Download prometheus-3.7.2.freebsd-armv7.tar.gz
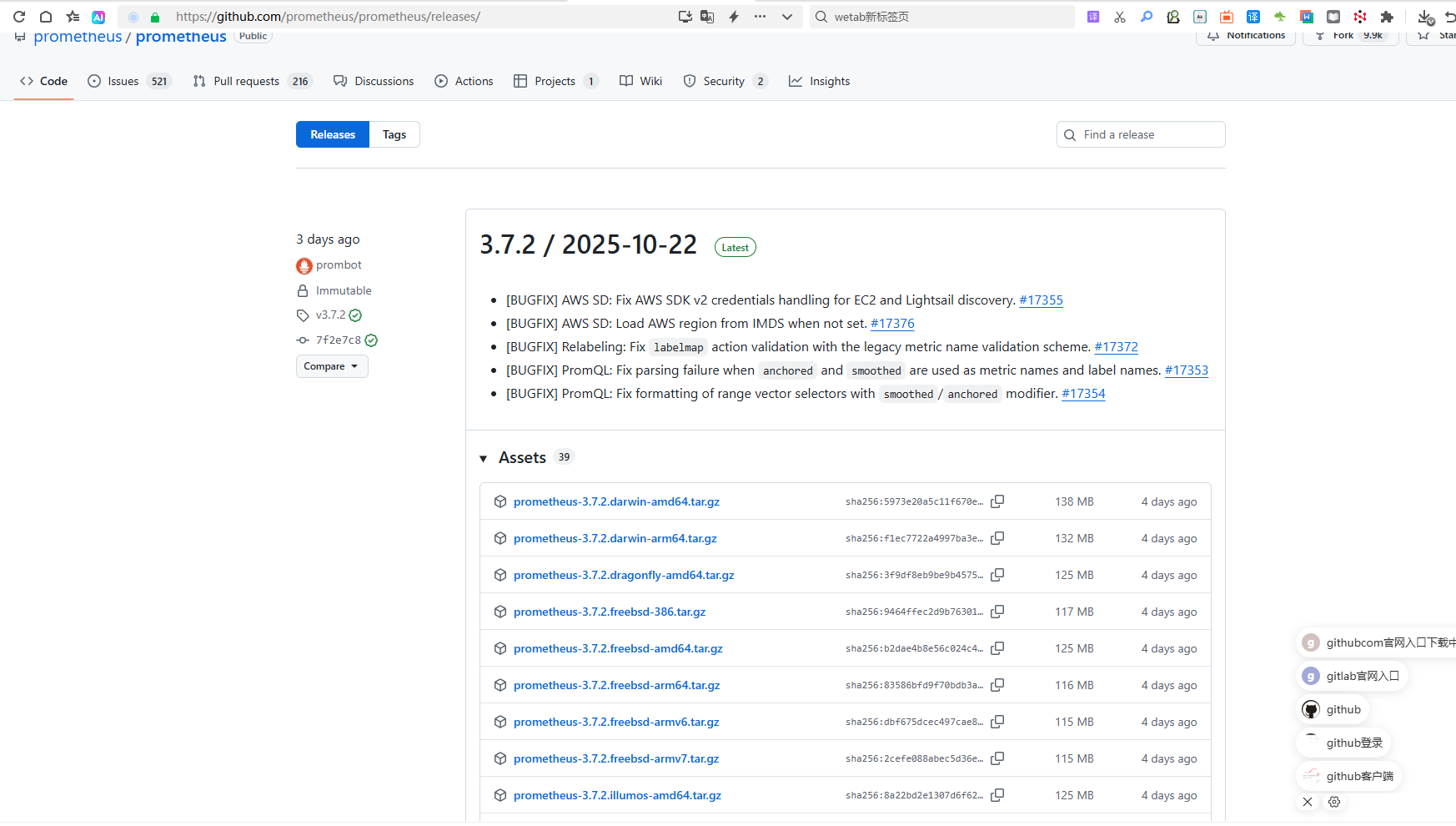The width and height of the screenshot is (1456, 826). (616, 758)
